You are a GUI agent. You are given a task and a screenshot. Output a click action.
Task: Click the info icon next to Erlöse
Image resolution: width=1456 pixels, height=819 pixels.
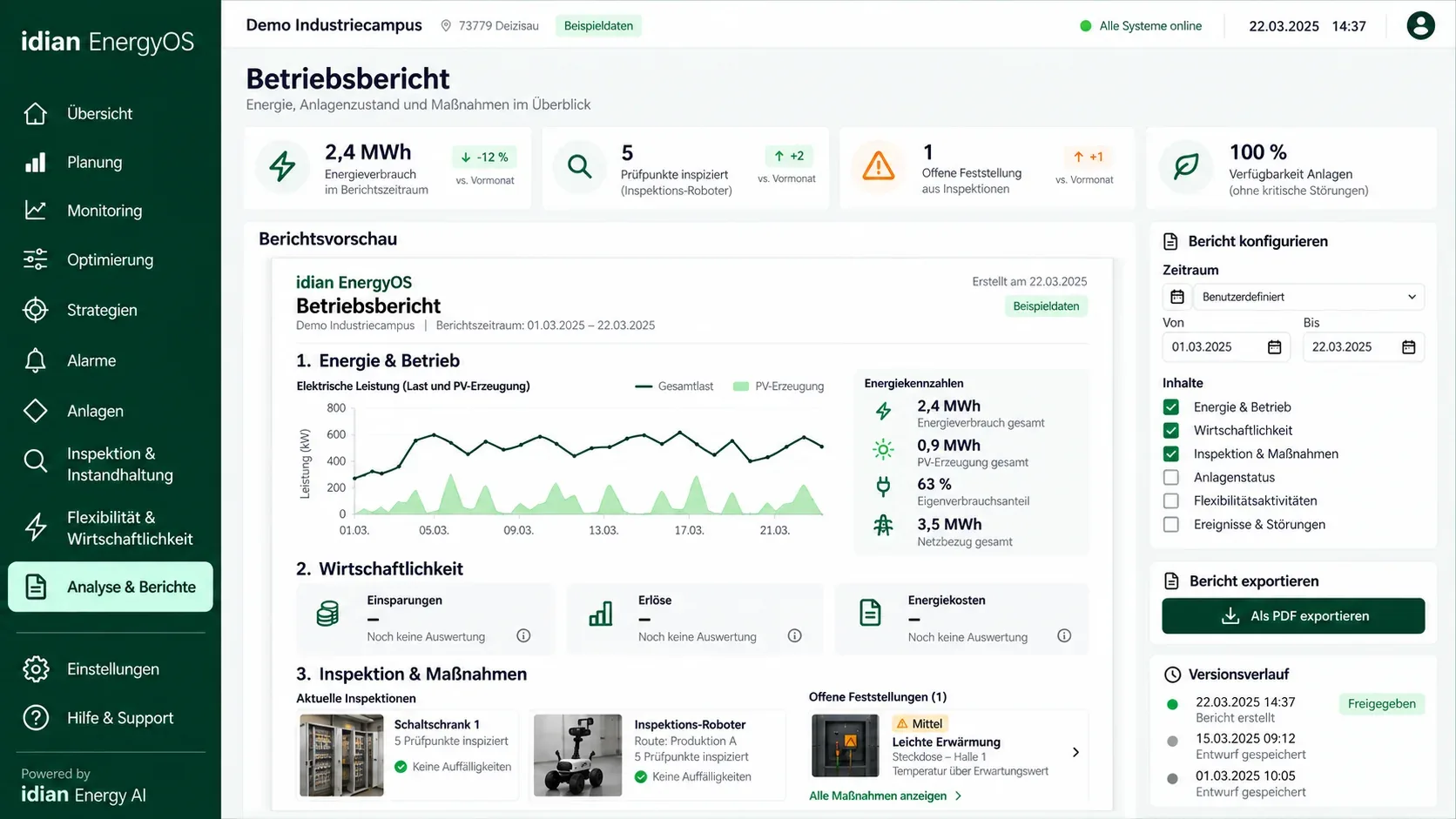(x=794, y=635)
